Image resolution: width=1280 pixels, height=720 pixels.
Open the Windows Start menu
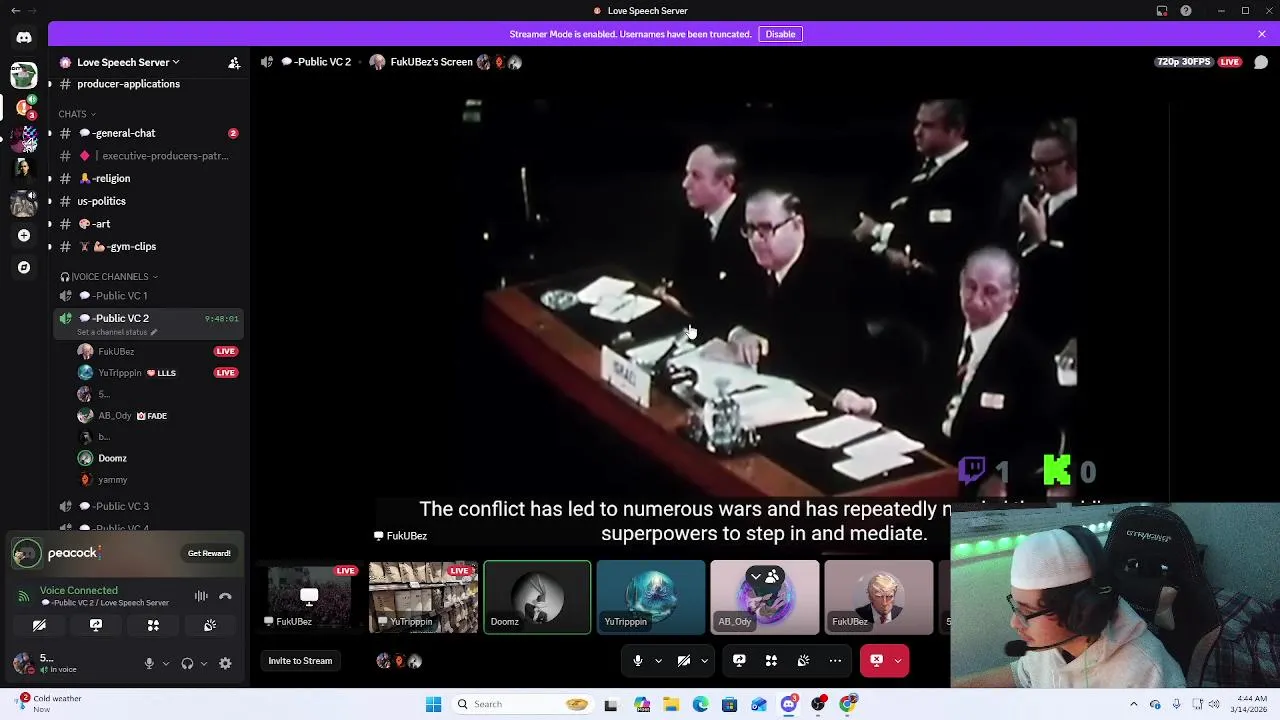click(433, 704)
